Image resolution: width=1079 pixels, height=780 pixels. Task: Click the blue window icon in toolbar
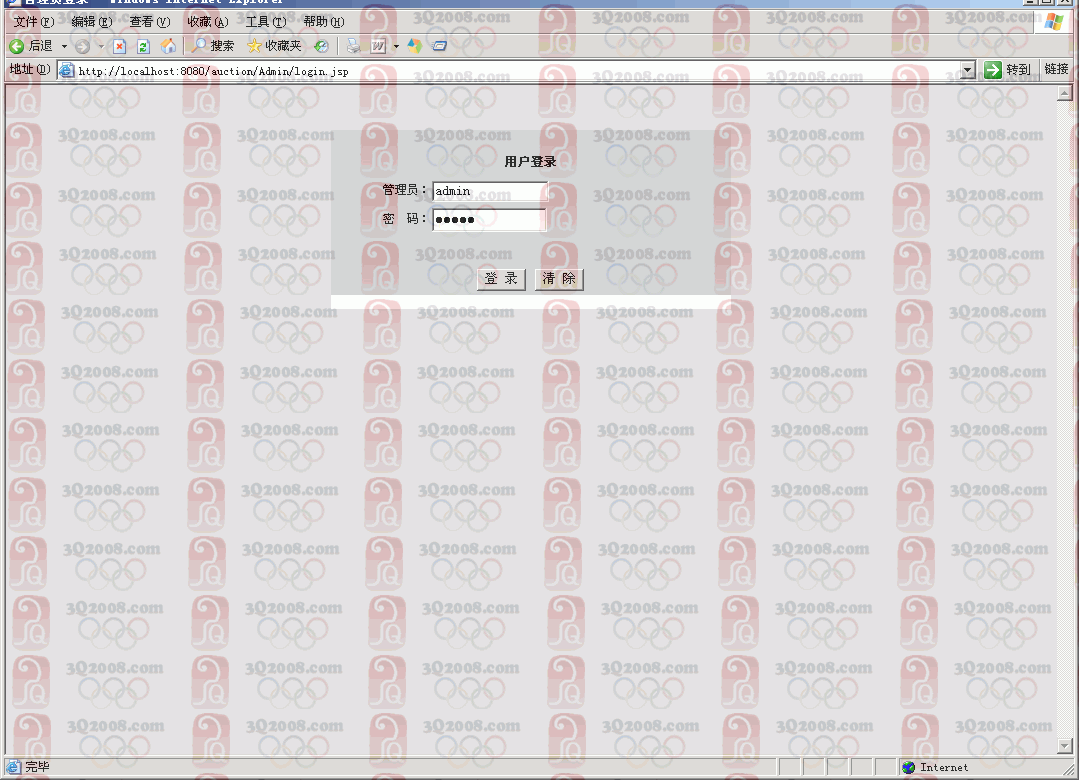point(439,46)
